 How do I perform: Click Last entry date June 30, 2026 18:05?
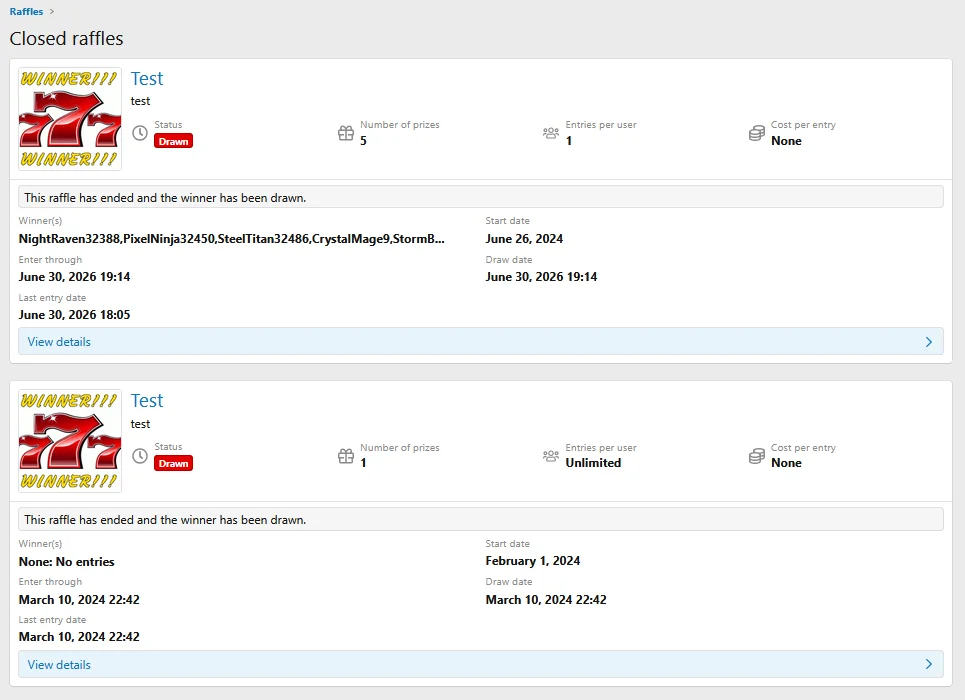tap(74, 315)
